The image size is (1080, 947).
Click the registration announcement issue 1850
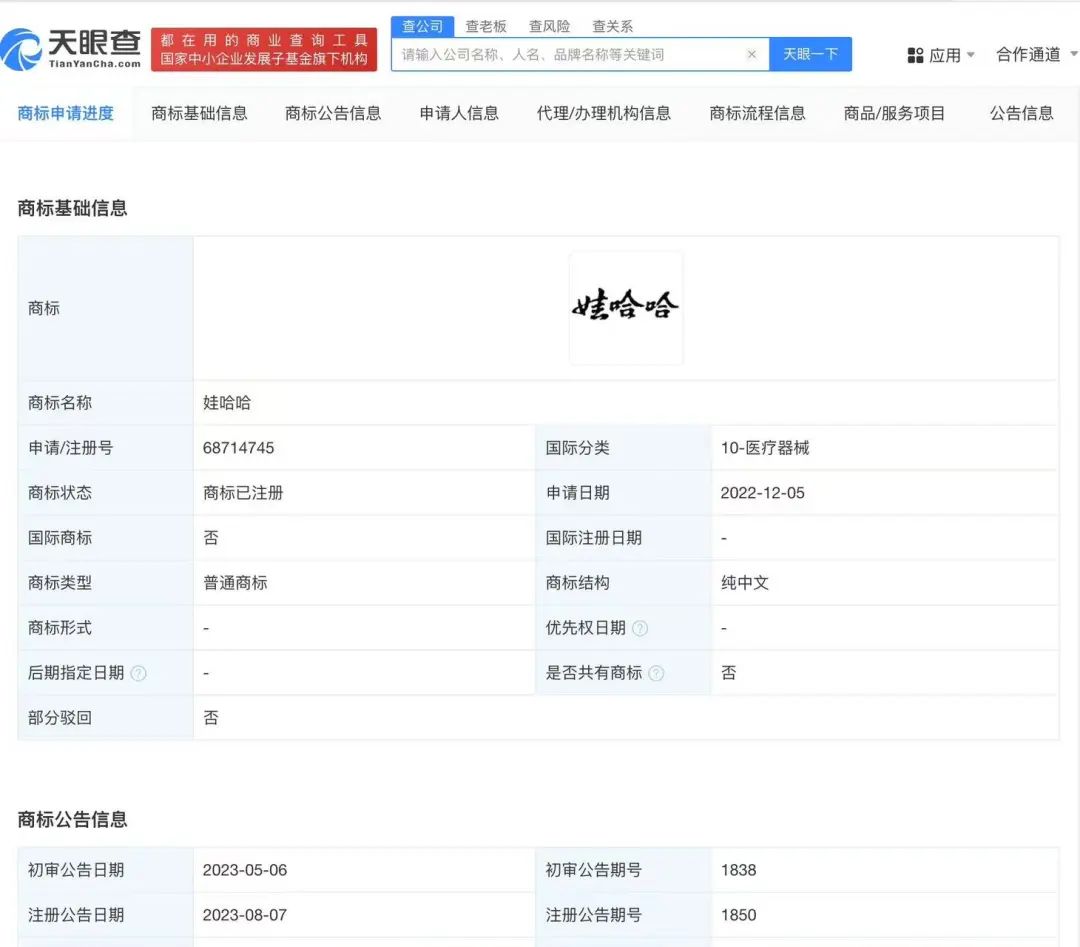(738, 915)
